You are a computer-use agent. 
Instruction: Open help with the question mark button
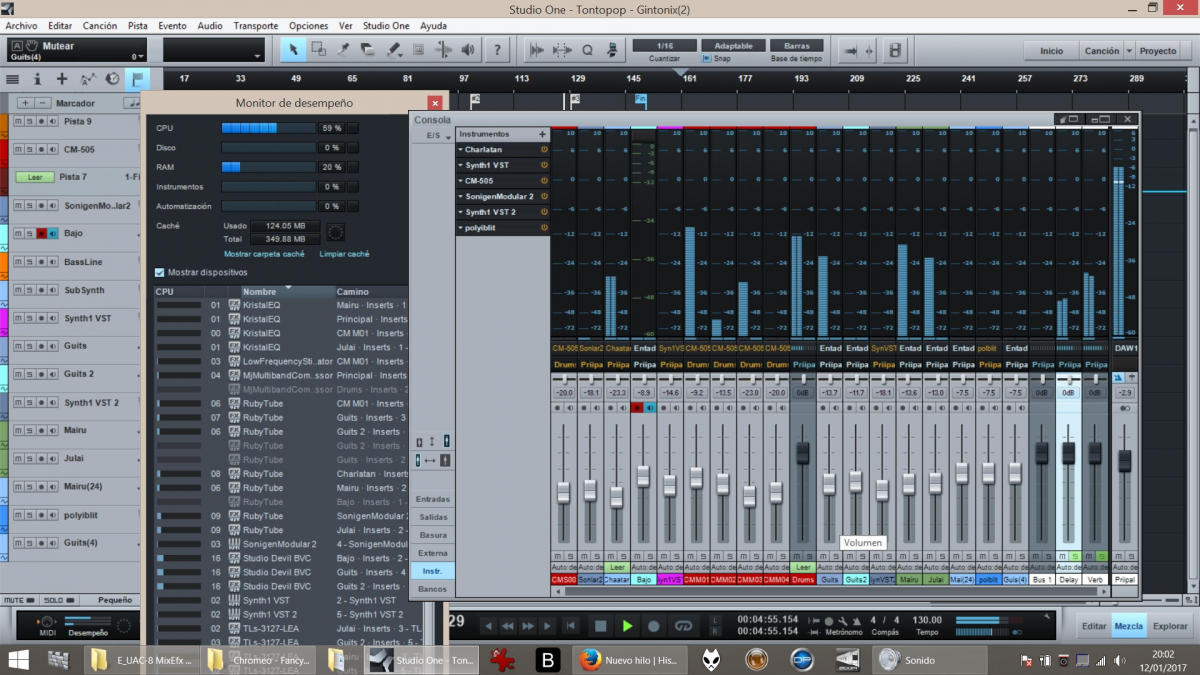(x=498, y=50)
